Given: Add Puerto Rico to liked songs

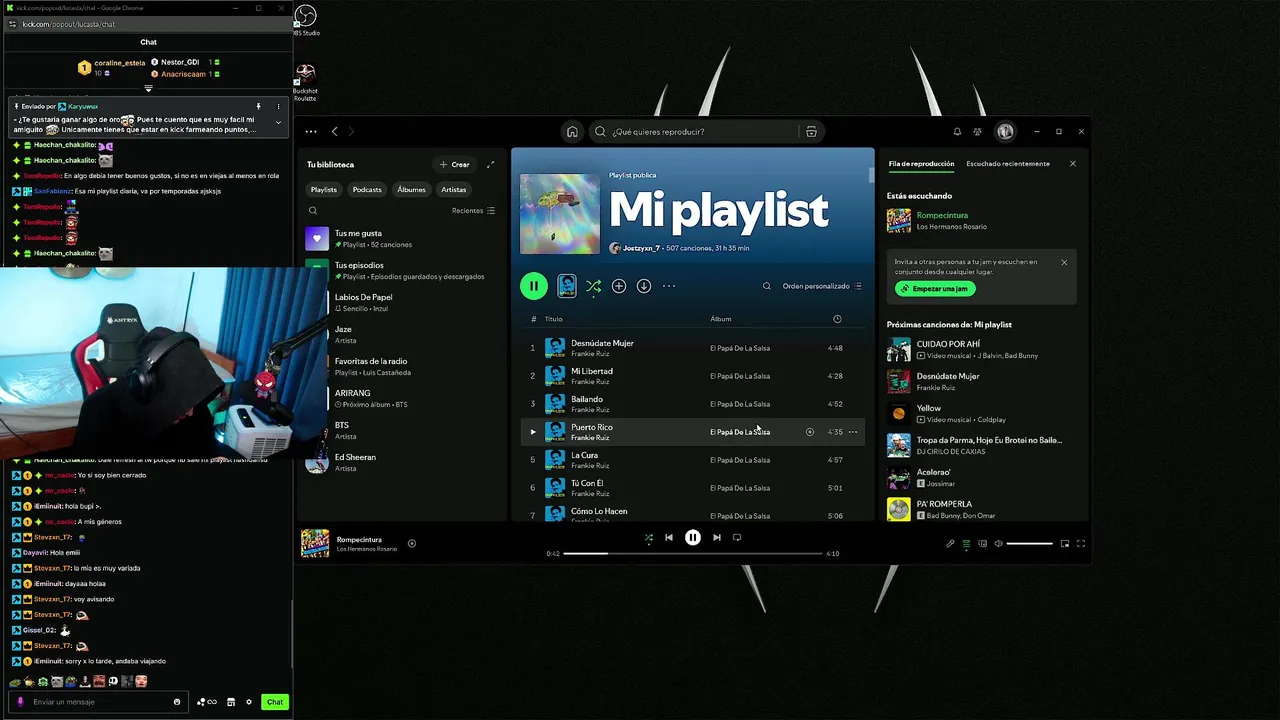Looking at the screenshot, I should 810,432.
